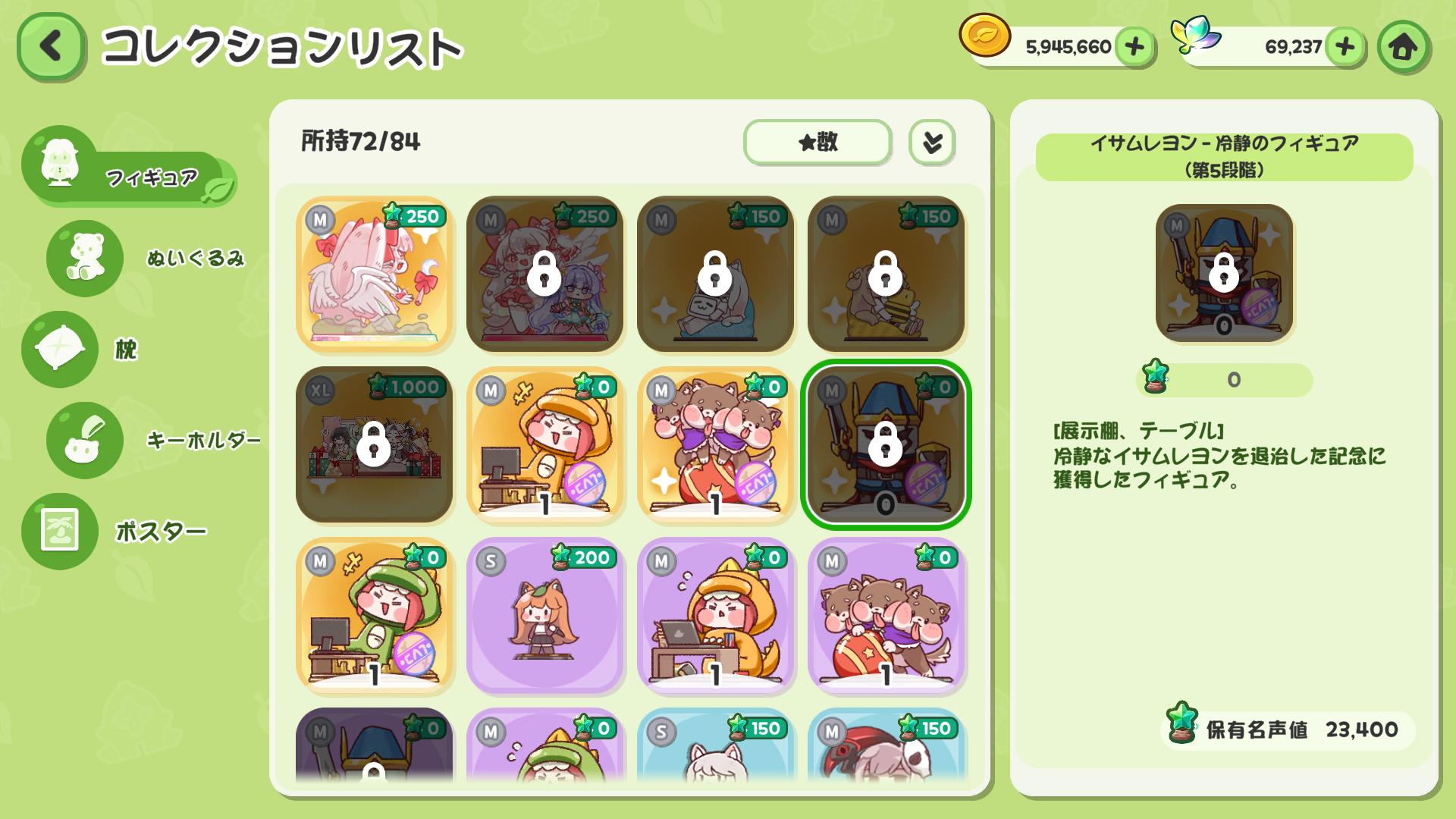Pick the S-size fox girl figure 200
Image resolution: width=1456 pixels, height=819 pixels.
click(x=544, y=615)
